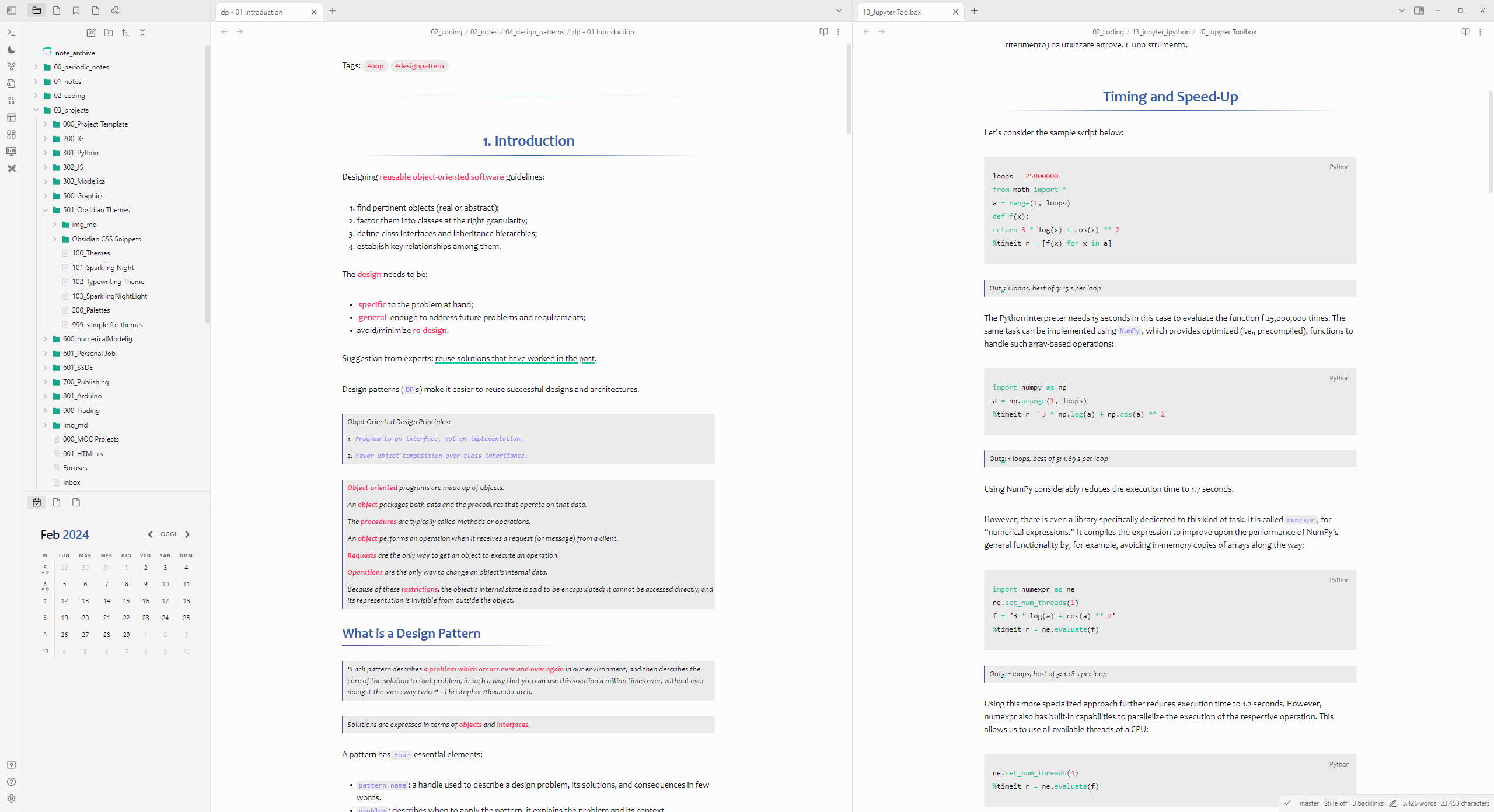The image size is (1494, 812).
Task: Collapse all folders in file explorer
Action: (142, 33)
